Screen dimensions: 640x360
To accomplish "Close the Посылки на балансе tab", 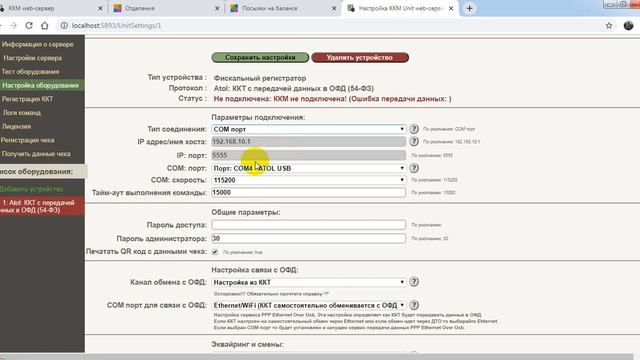I will pyautogui.click(x=334, y=8).
